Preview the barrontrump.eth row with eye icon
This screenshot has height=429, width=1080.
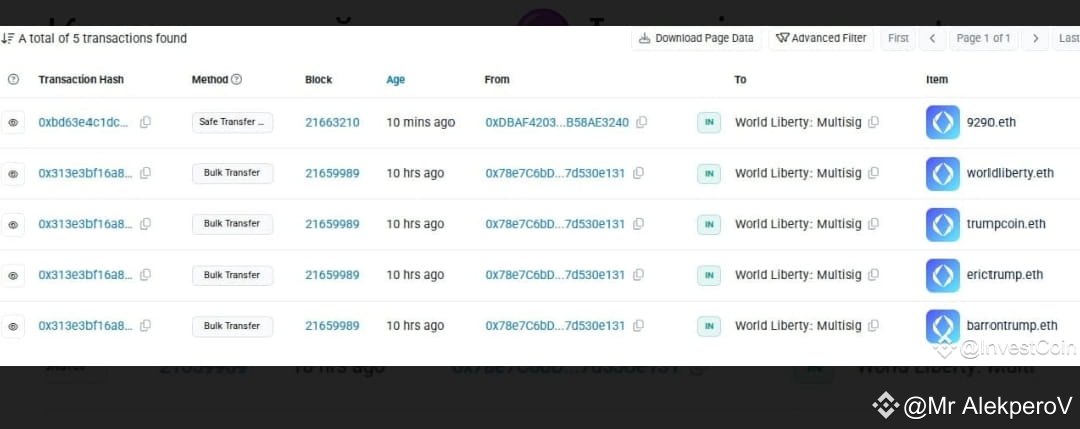(12, 326)
